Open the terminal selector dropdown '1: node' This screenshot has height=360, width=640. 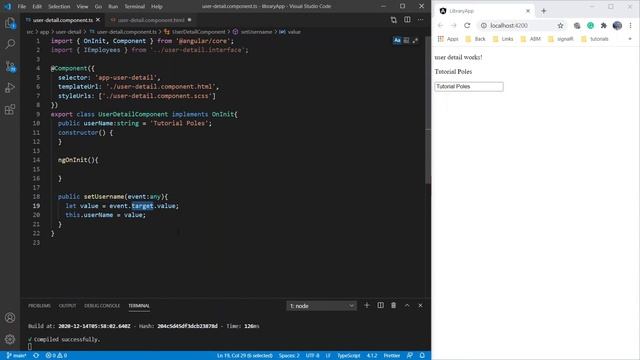pos(321,306)
